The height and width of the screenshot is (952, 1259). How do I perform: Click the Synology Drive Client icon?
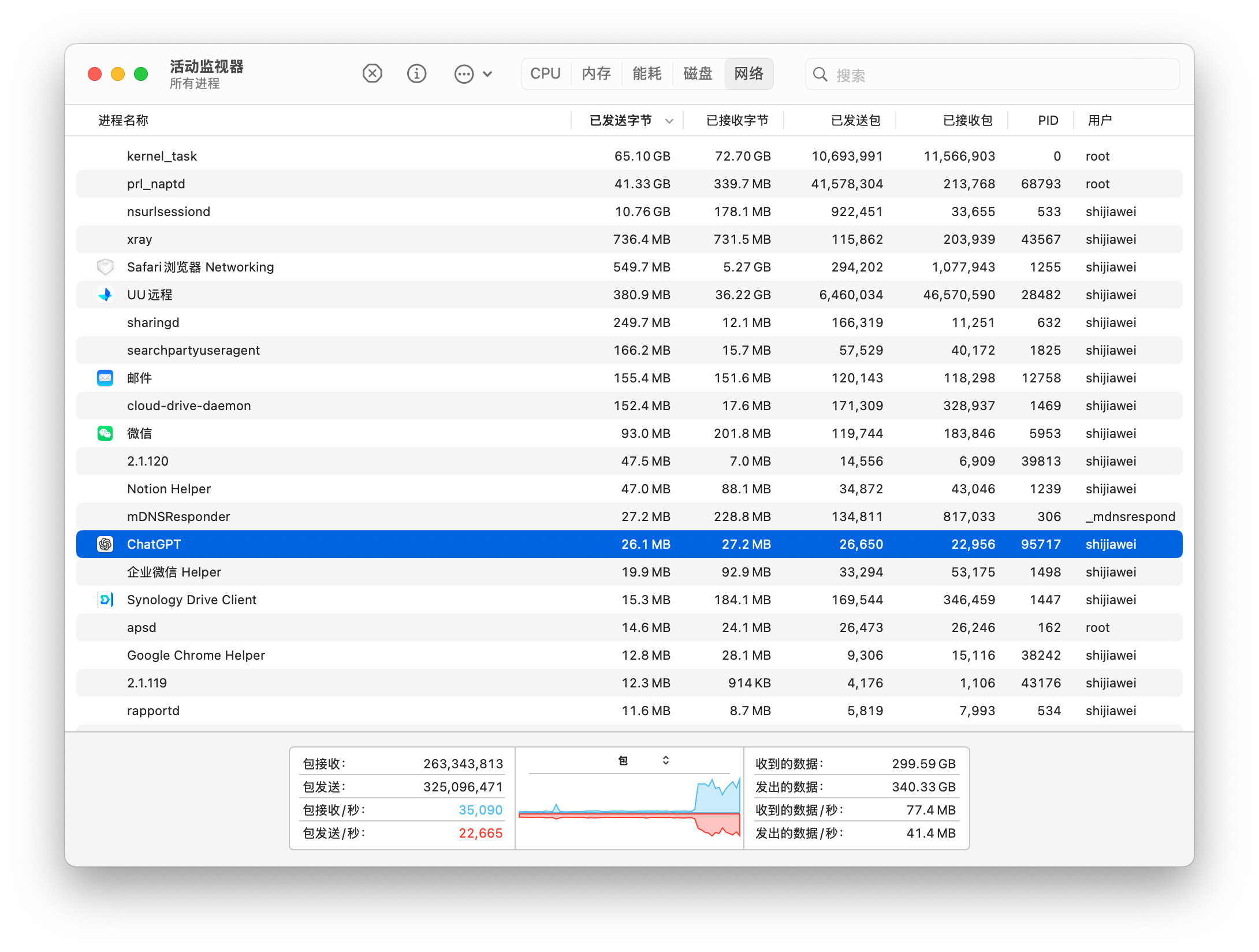[105, 600]
